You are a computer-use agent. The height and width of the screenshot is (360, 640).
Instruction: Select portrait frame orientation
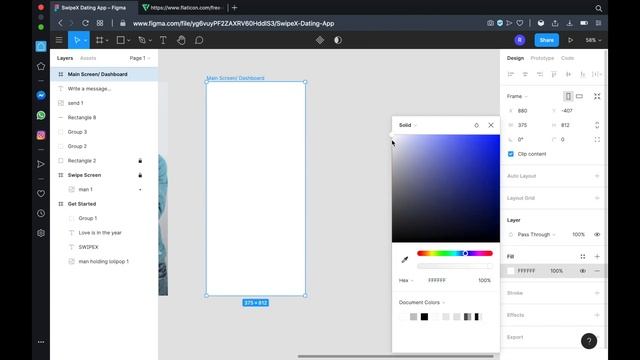tap(568, 96)
